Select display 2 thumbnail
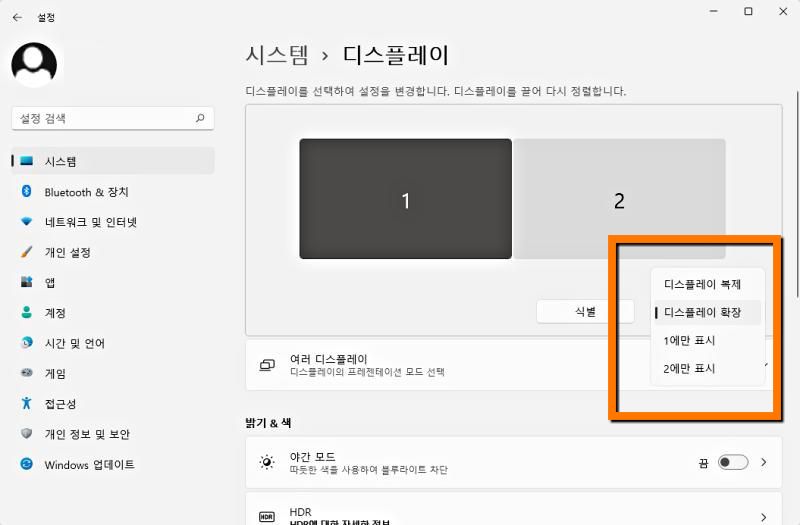The image size is (800, 525). click(619, 199)
